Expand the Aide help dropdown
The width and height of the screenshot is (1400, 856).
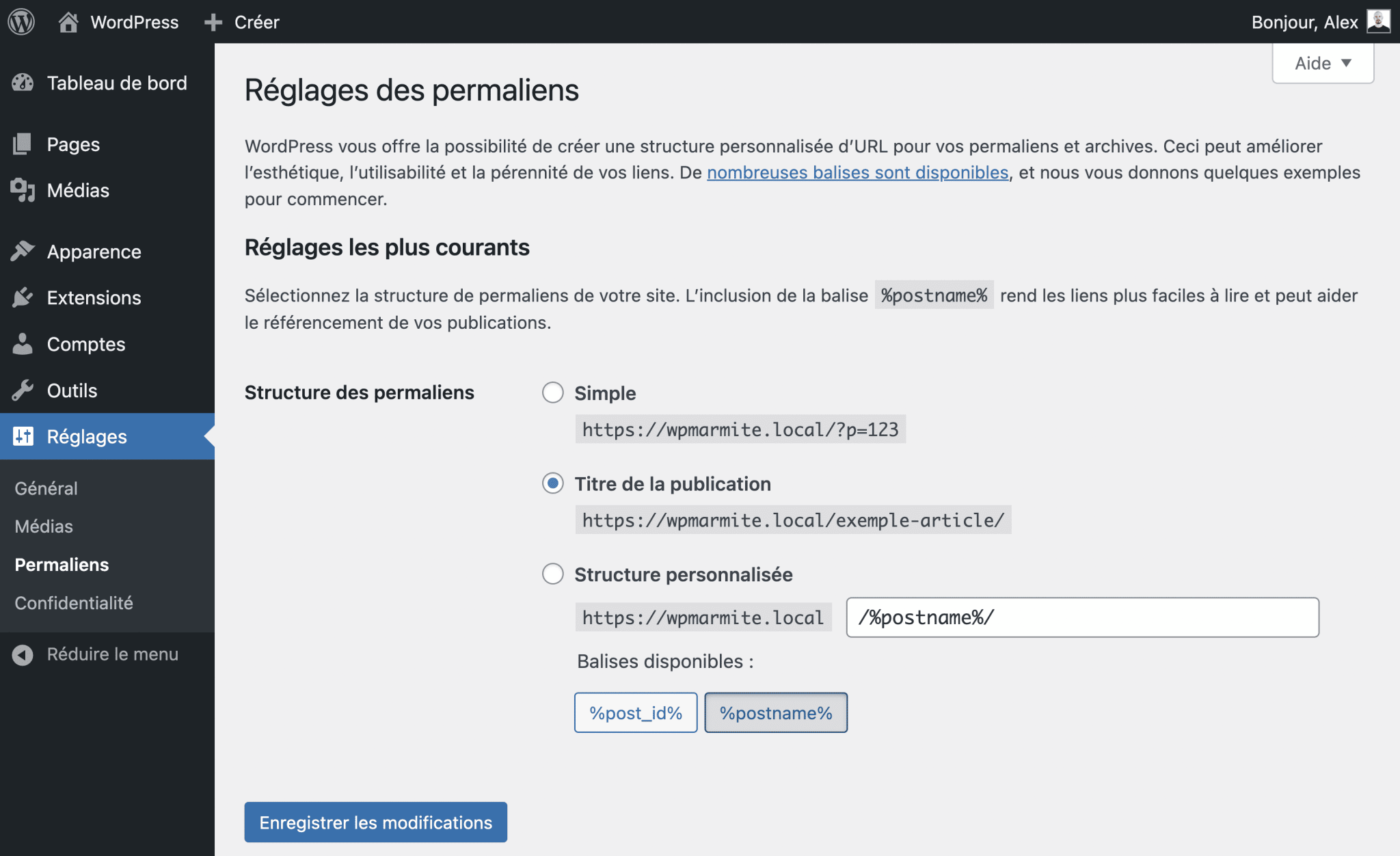(x=1323, y=63)
